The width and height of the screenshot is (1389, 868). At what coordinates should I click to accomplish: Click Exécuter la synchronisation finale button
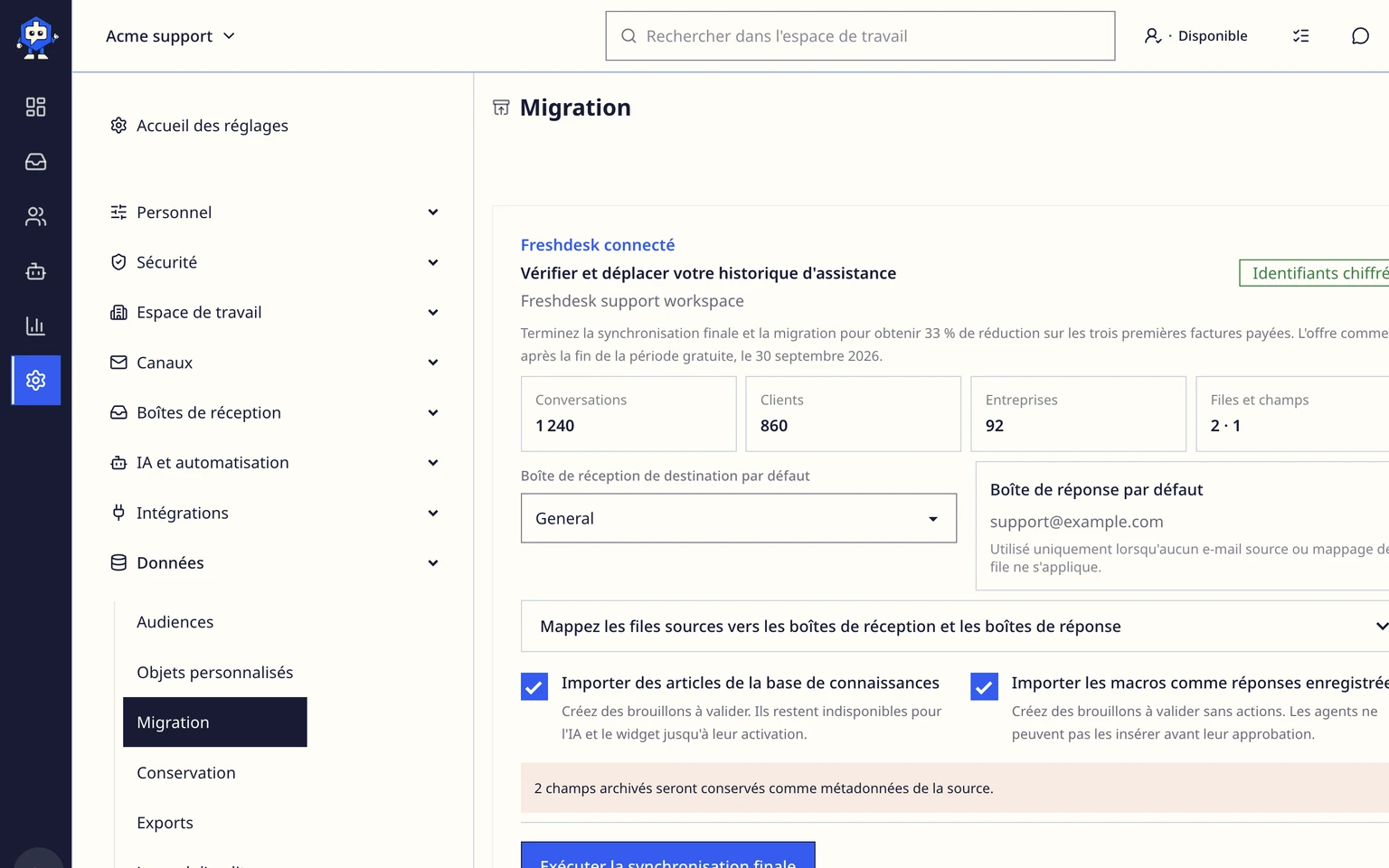[x=668, y=855]
